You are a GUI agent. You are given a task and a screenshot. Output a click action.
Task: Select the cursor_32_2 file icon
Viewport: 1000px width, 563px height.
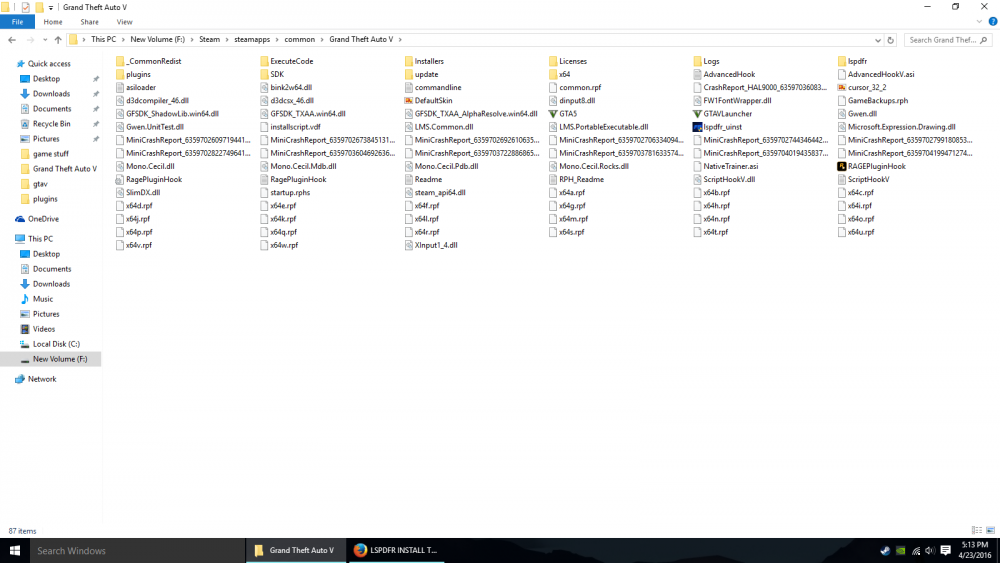[842, 87]
